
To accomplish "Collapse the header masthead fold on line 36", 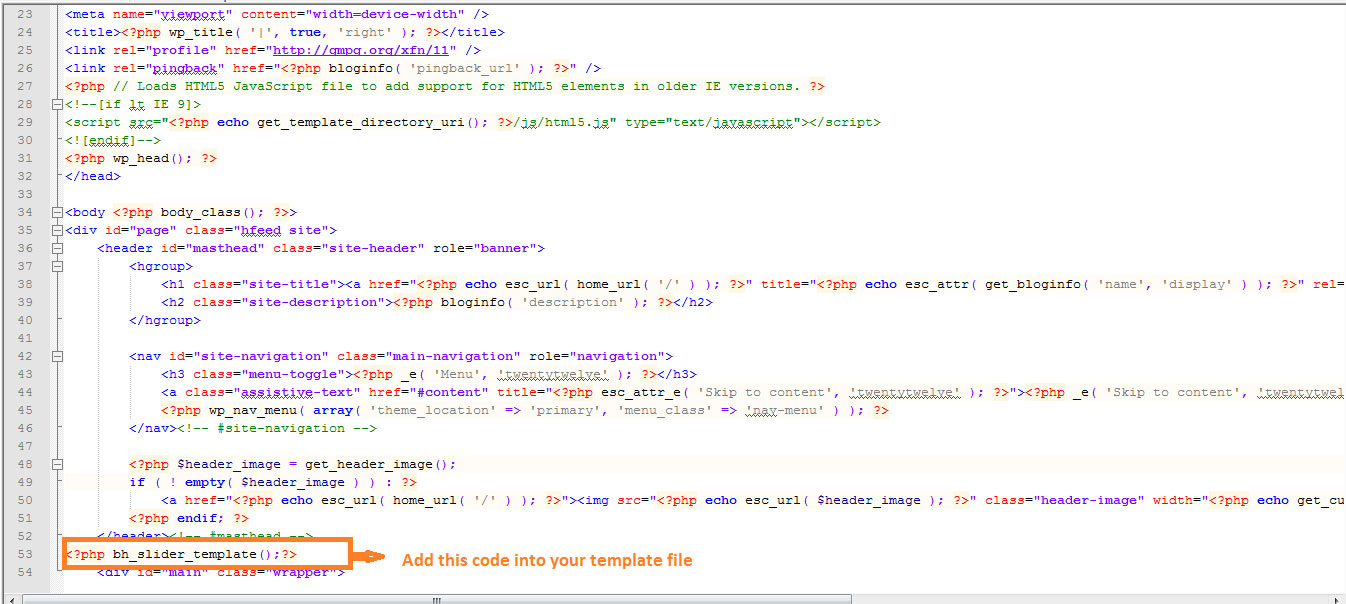I will point(56,248).
